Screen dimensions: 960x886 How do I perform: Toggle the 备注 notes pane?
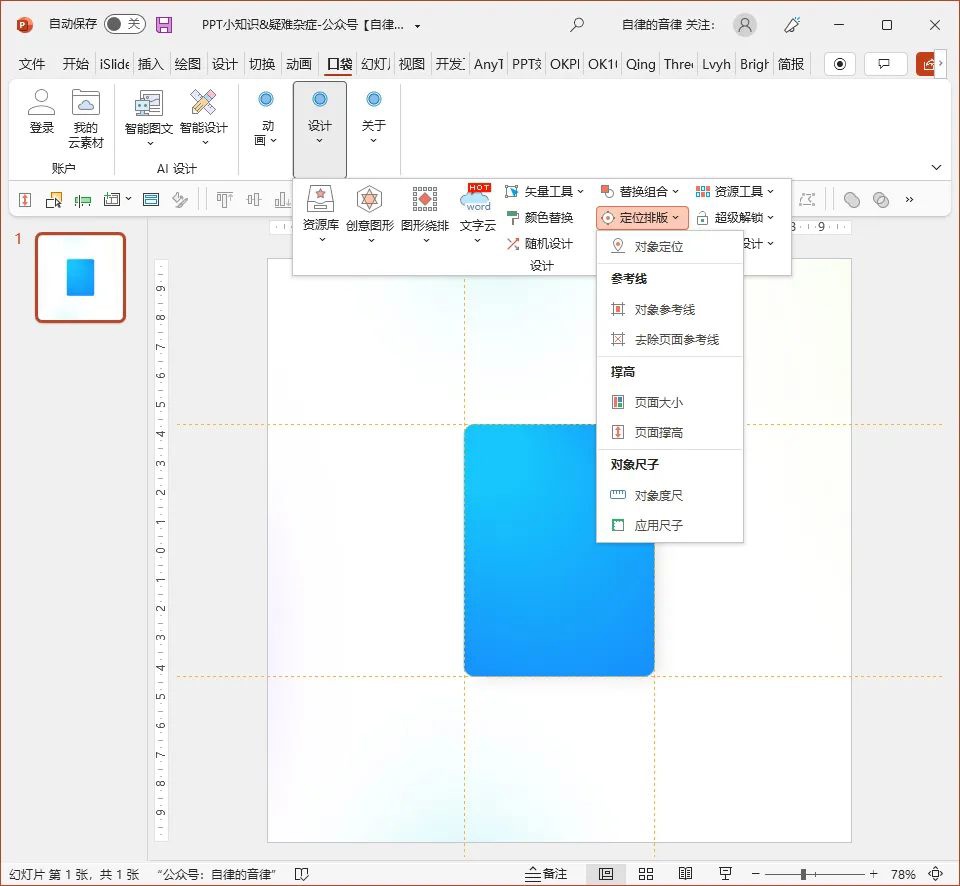pos(547,873)
